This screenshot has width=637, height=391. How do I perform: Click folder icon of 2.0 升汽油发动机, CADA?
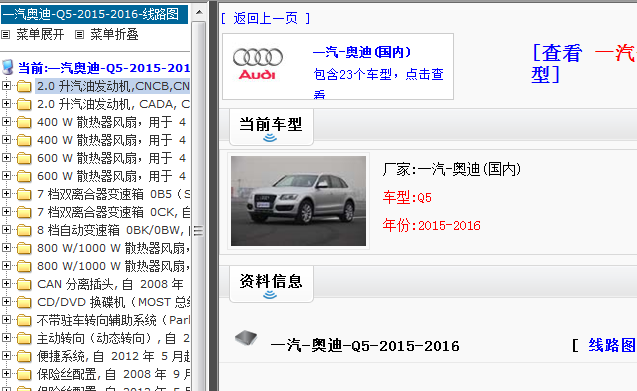(x=24, y=104)
